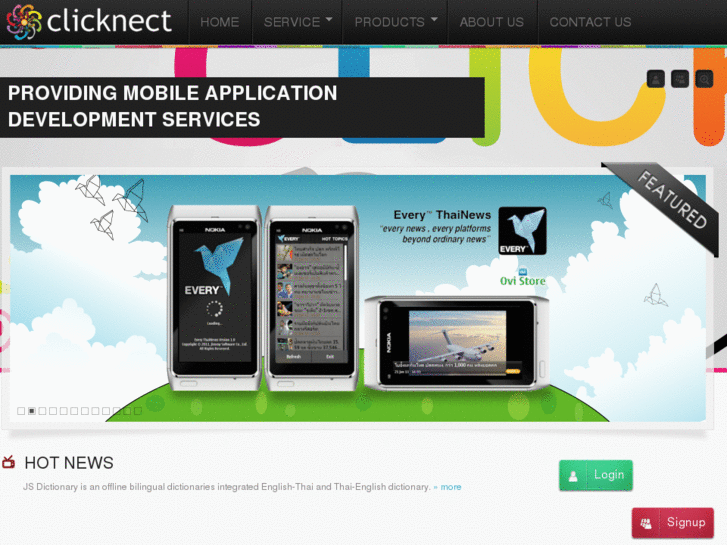The image size is (727, 545).
Task: Click the Ovi Store logo in the banner
Action: tap(523, 278)
